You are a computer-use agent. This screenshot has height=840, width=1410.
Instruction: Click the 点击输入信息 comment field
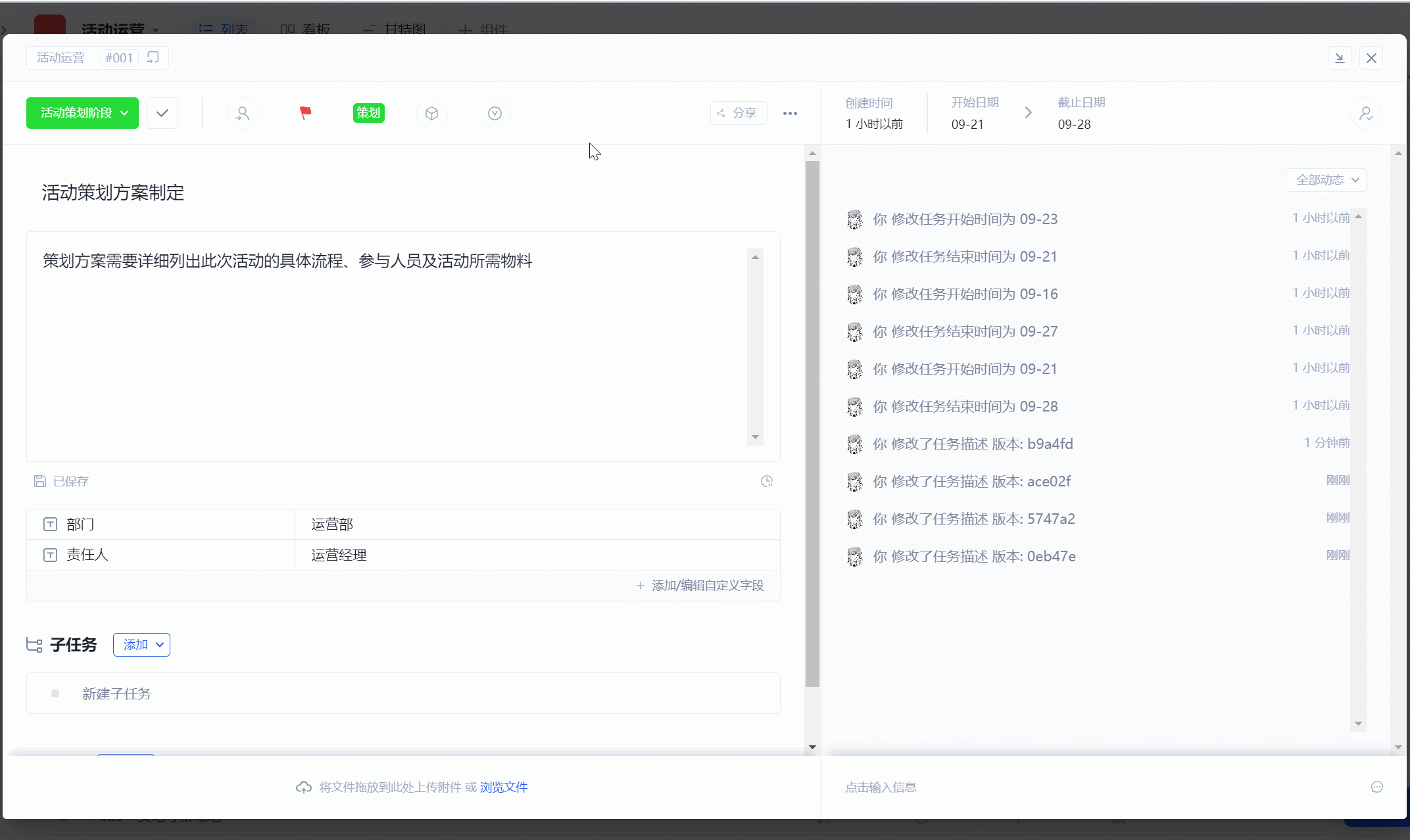point(881,787)
